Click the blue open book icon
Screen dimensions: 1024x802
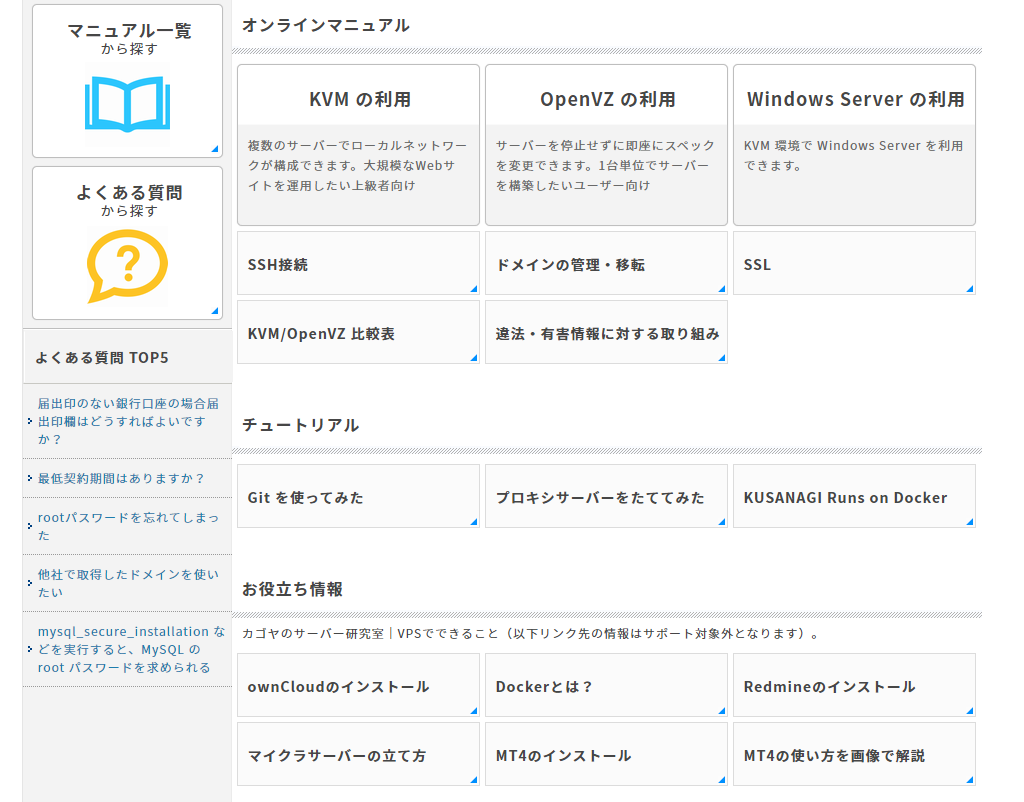coord(126,103)
